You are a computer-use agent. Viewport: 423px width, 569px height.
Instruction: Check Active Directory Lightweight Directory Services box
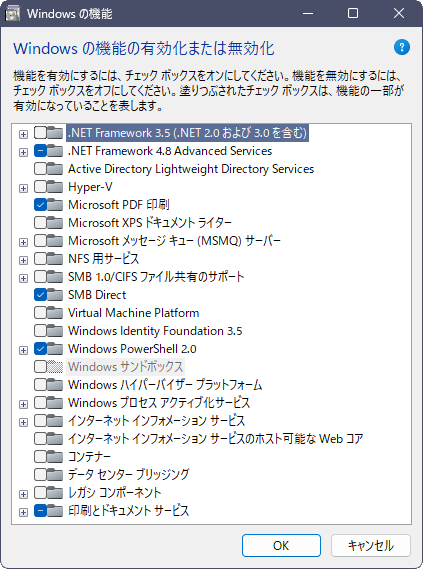coord(40,169)
